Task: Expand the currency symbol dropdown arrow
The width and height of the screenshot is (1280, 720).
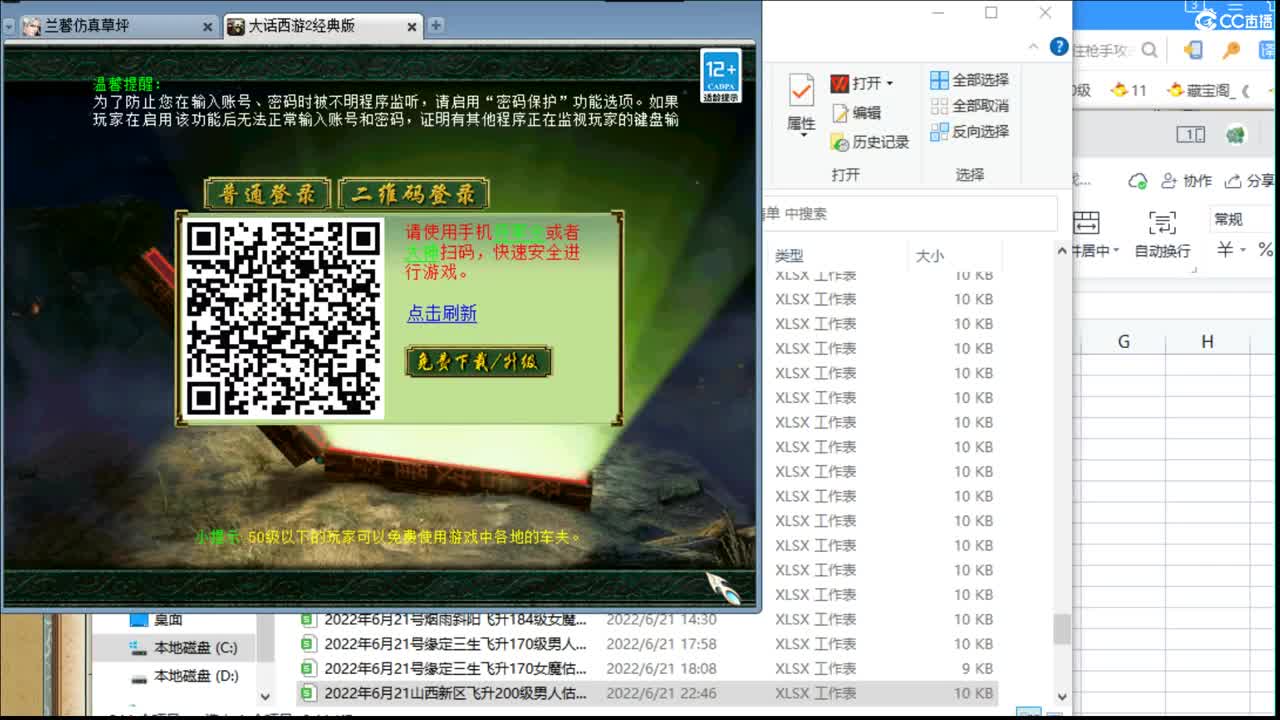Action: [x=1243, y=250]
